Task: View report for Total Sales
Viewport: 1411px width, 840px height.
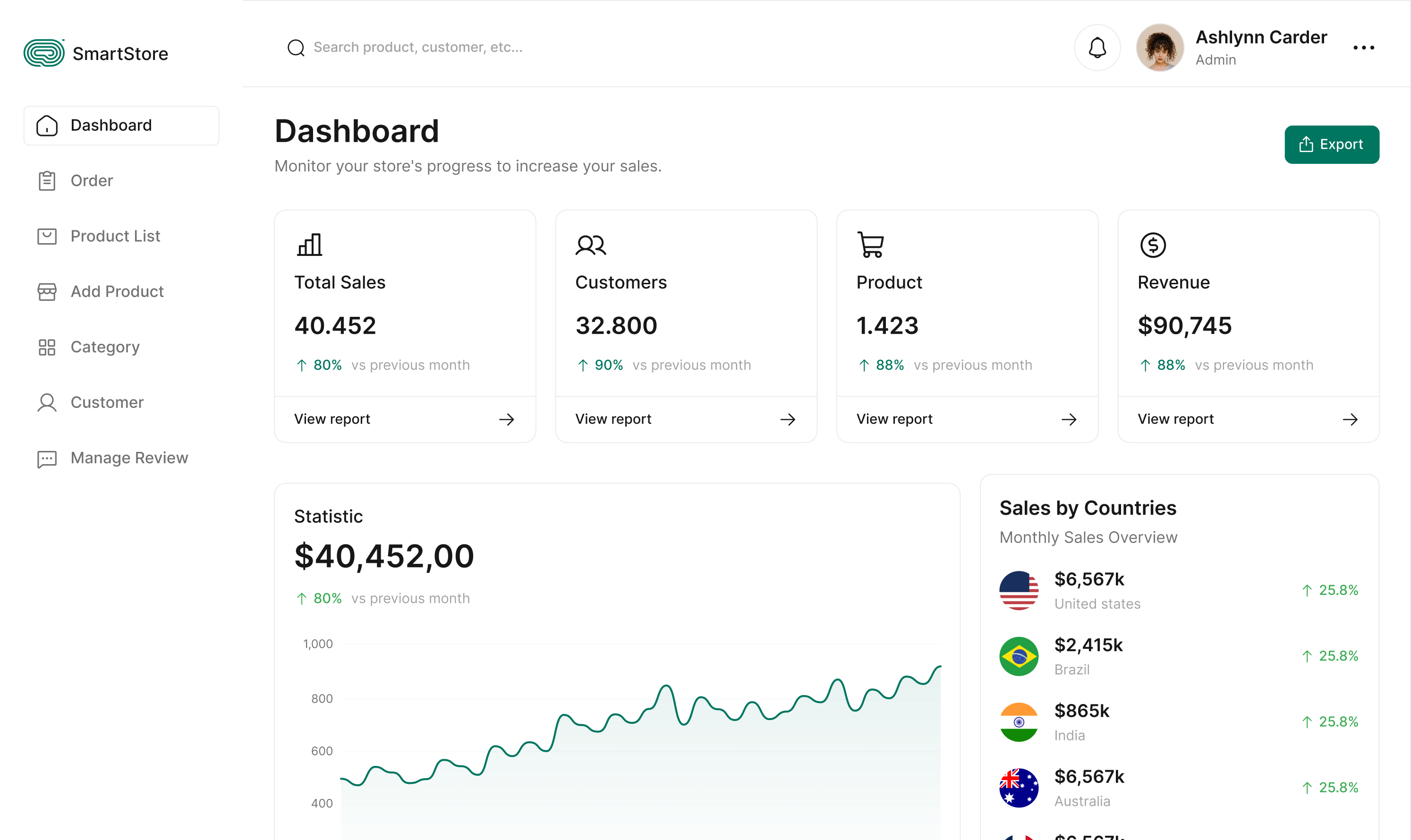Action: 405,419
